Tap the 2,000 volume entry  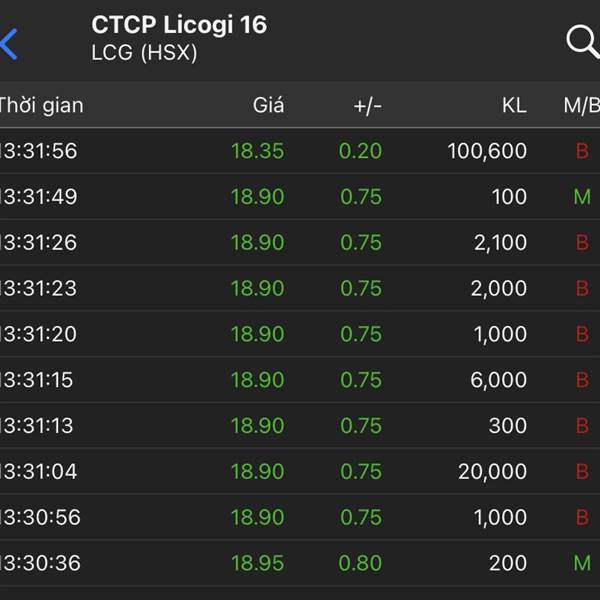[x=499, y=288]
